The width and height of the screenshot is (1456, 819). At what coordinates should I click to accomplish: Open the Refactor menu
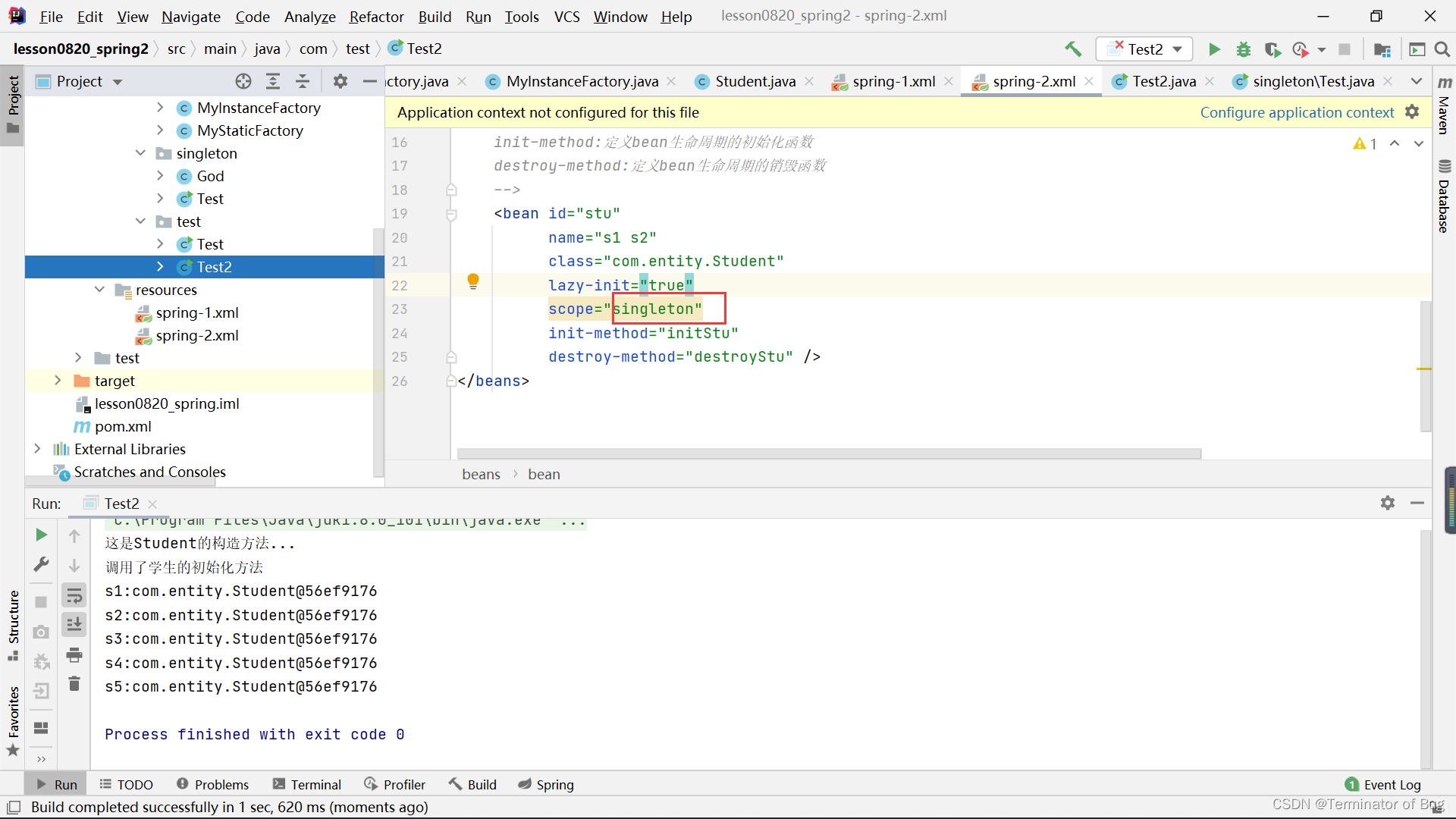click(376, 16)
